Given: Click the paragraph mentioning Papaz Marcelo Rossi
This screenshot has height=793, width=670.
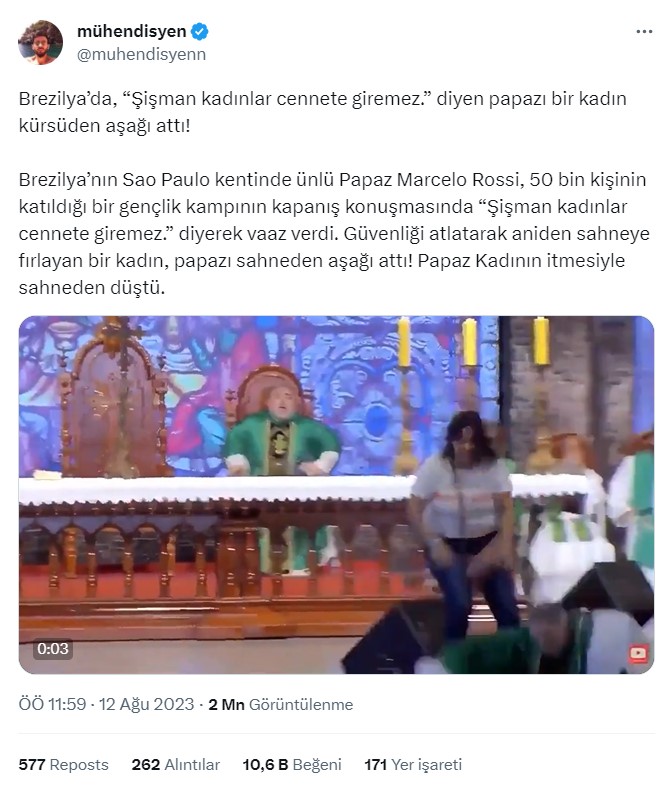Looking at the screenshot, I should tap(334, 234).
